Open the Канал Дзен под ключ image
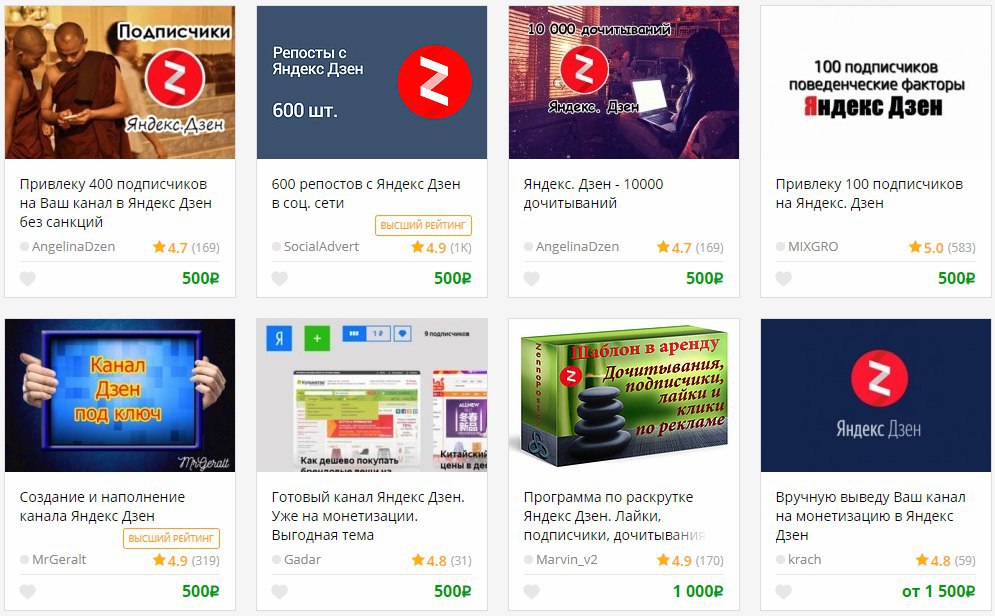The image size is (995, 616). pos(120,395)
